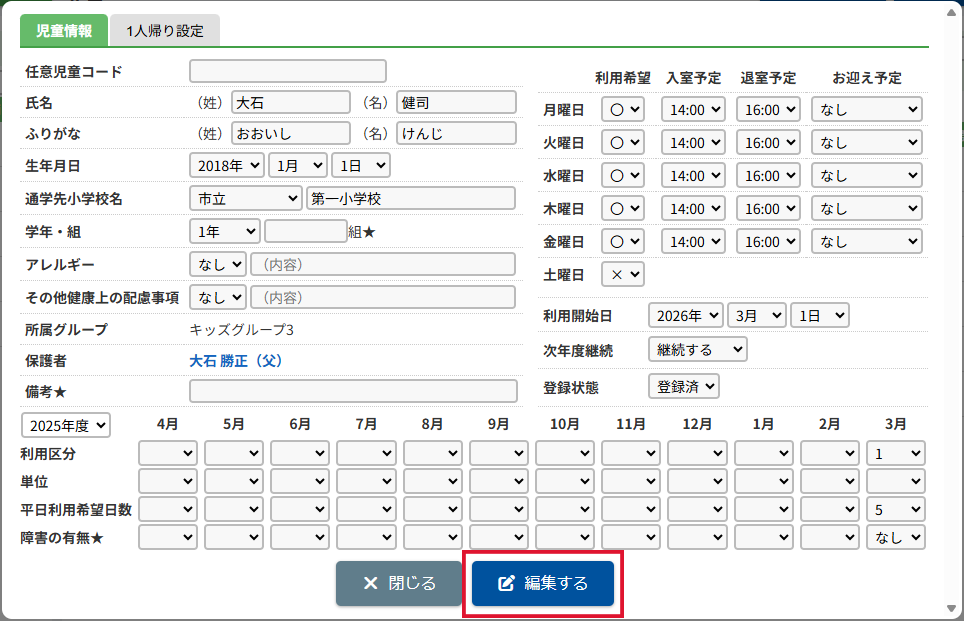Click the 編集する edit button
Image resolution: width=964 pixels, height=621 pixels.
[542, 583]
